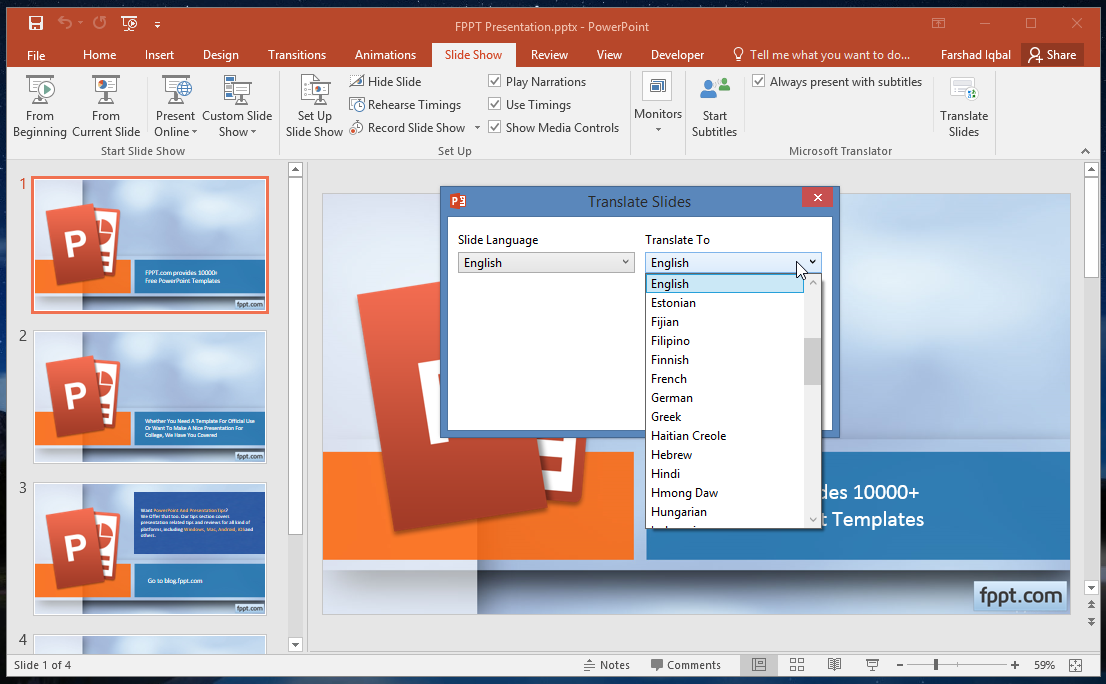This screenshot has height=684, width=1106.
Task: Switch to the Transitions tab
Action: pos(297,55)
